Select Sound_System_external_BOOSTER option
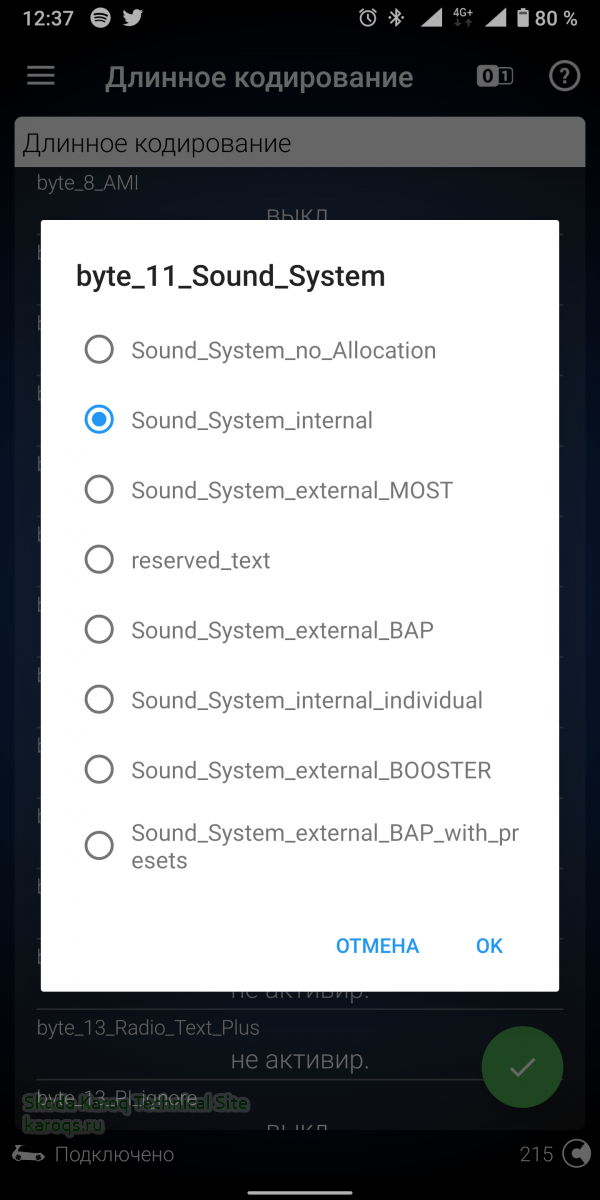This screenshot has height=1200, width=600. coord(300,770)
